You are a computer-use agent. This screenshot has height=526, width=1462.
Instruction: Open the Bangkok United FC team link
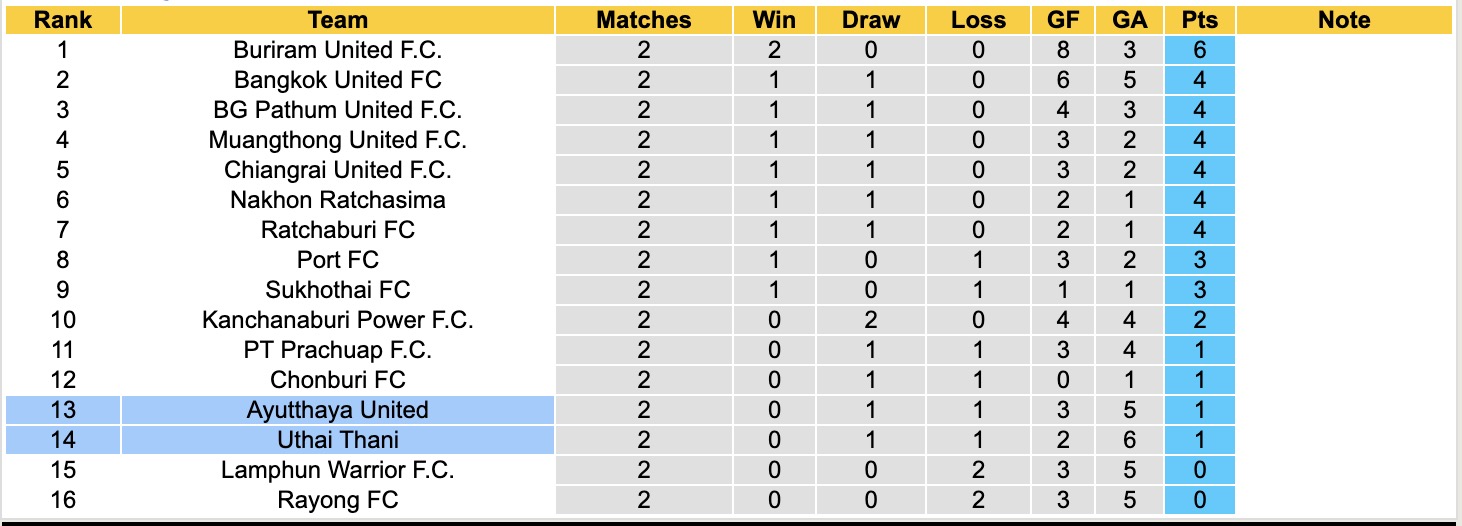338,80
